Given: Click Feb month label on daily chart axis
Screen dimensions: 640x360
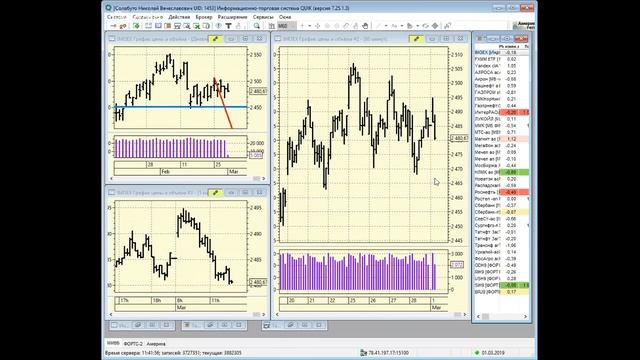Looking at the screenshot, I should pos(165,172).
